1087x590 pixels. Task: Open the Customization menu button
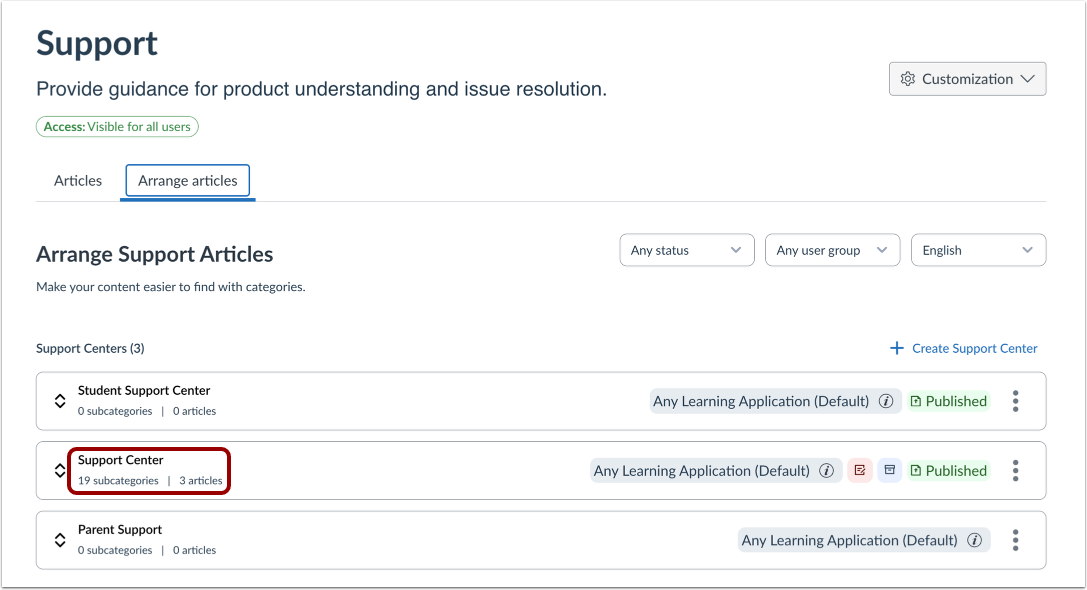pyautogui.click(x=967, y=79)
